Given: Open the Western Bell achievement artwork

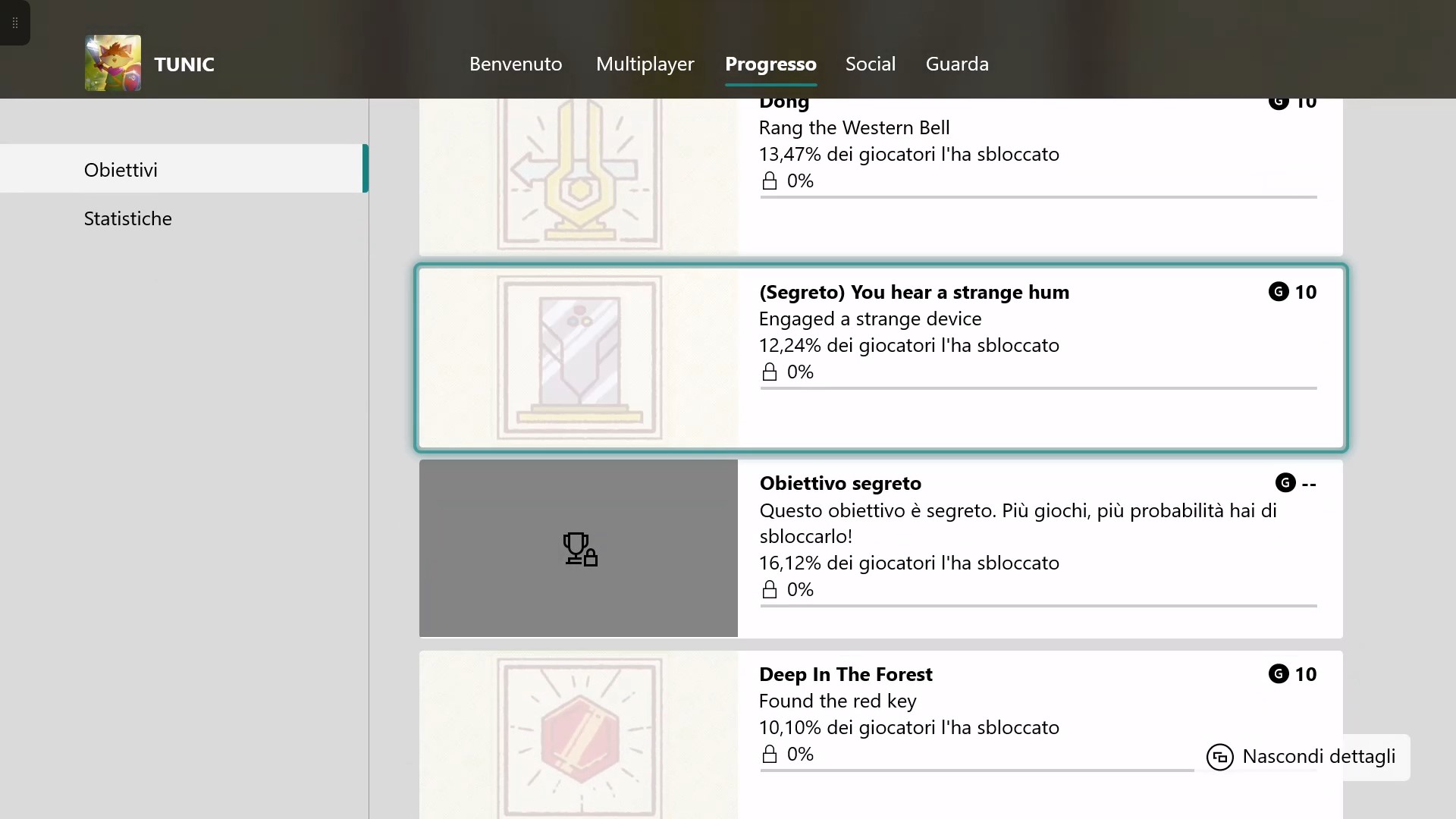Looking at the screenshot, I should 579,177.
